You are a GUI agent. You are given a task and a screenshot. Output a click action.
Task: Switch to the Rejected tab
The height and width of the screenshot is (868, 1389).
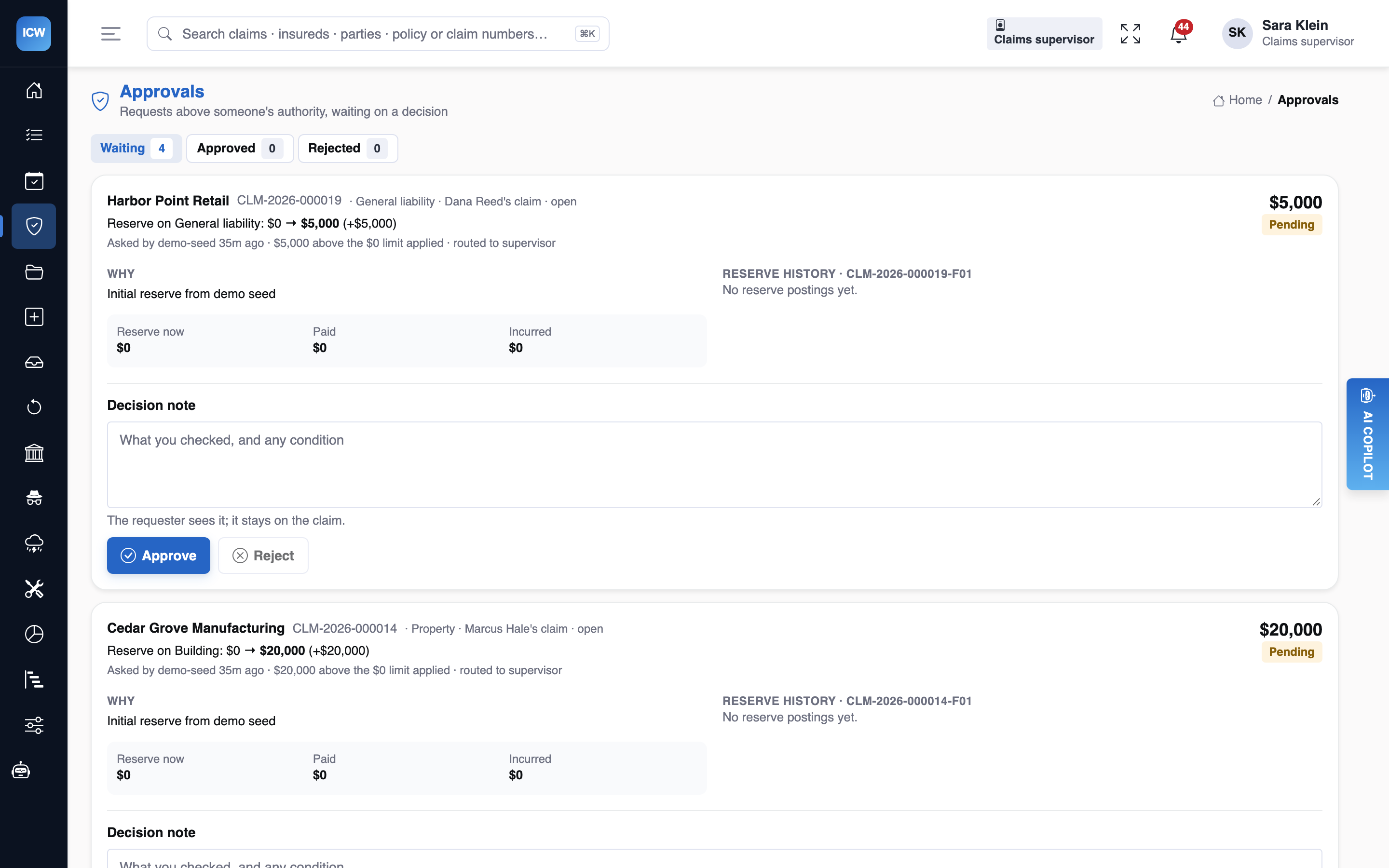coord(348,148)
